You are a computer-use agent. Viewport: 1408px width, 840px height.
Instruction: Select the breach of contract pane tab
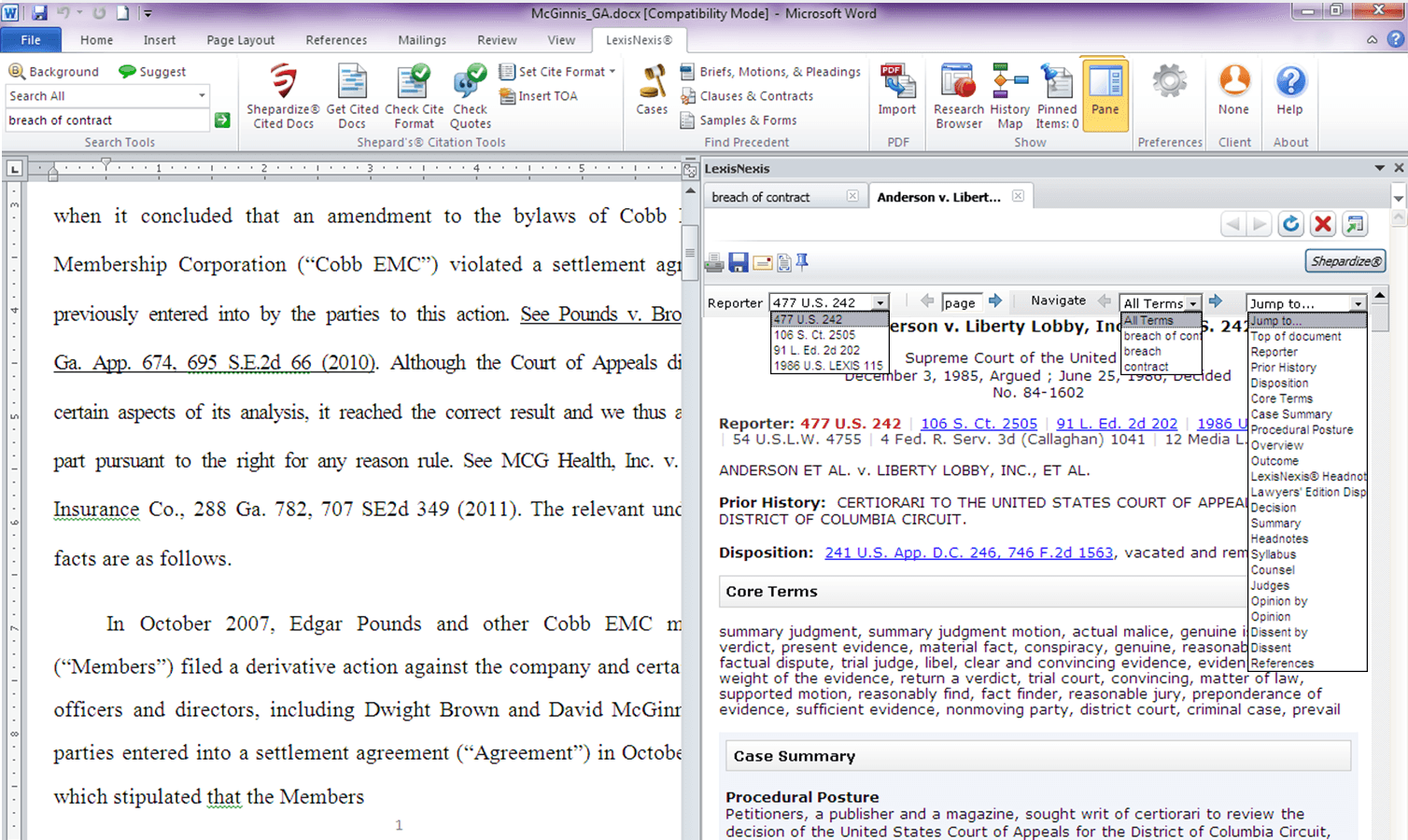pyautogui.click(x=761, y=197)
